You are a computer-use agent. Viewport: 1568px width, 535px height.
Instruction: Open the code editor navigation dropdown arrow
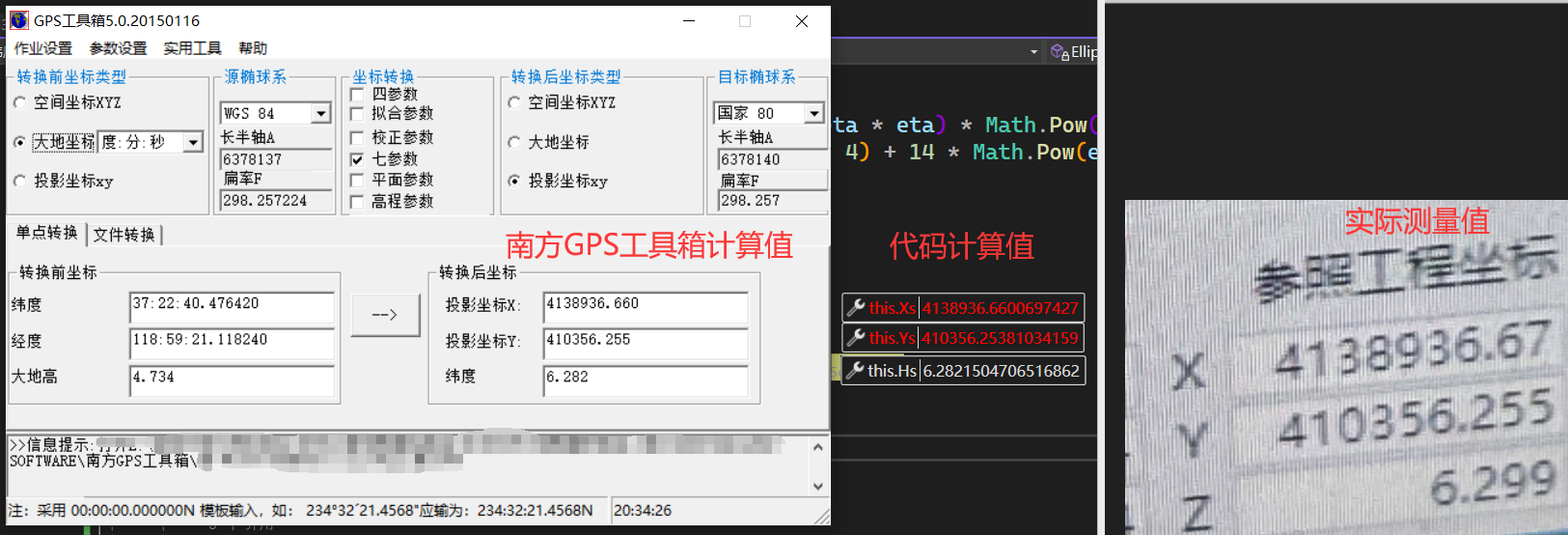(x=1034, y=52)
